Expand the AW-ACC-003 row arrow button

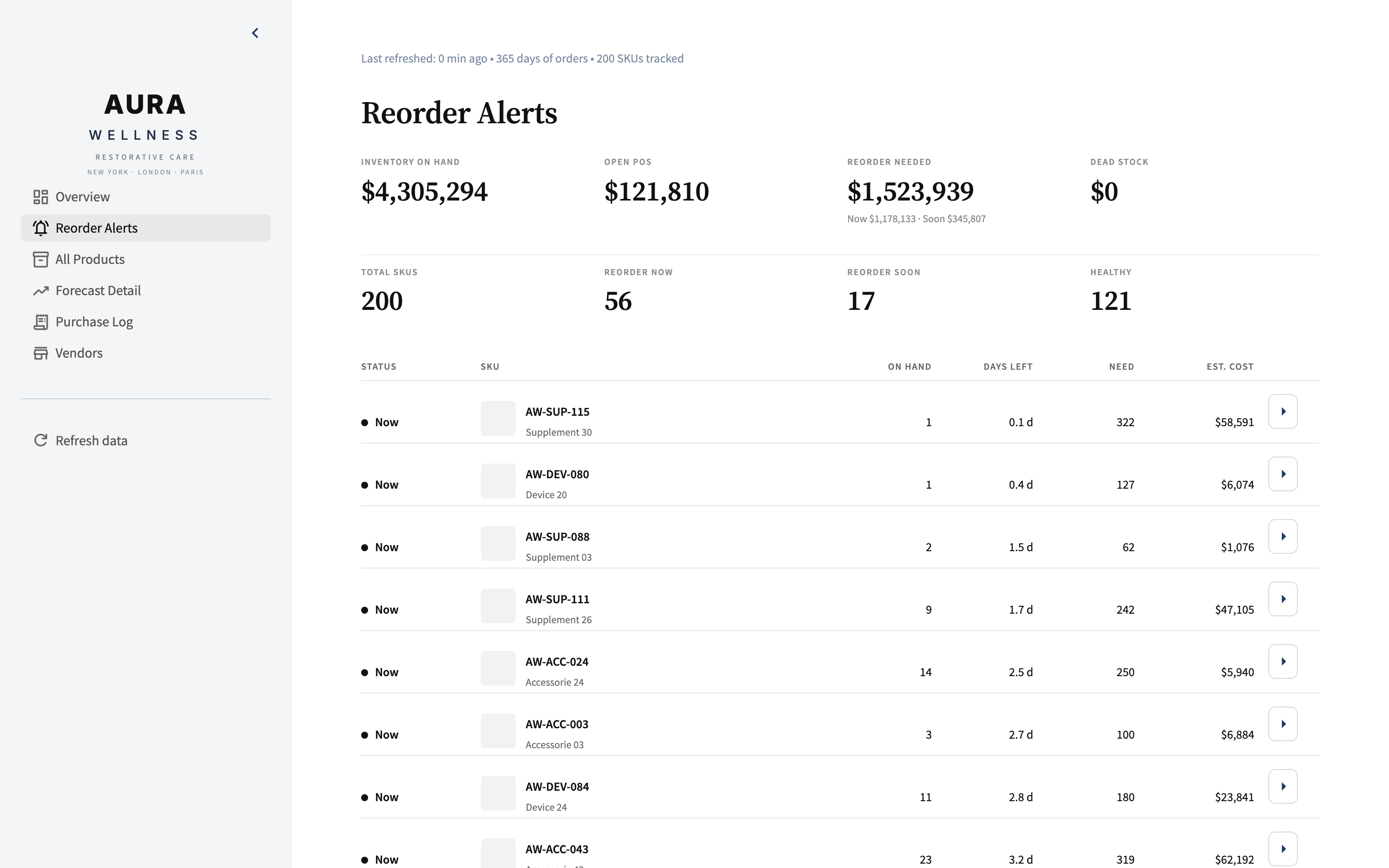(x=1283, y=724)
